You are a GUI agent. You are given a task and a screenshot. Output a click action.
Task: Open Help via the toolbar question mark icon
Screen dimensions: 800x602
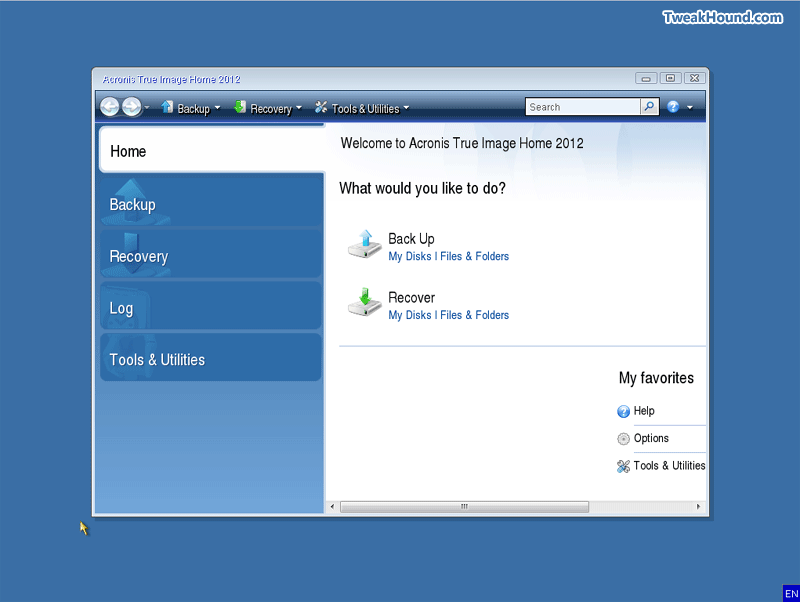tap(673, 107)
